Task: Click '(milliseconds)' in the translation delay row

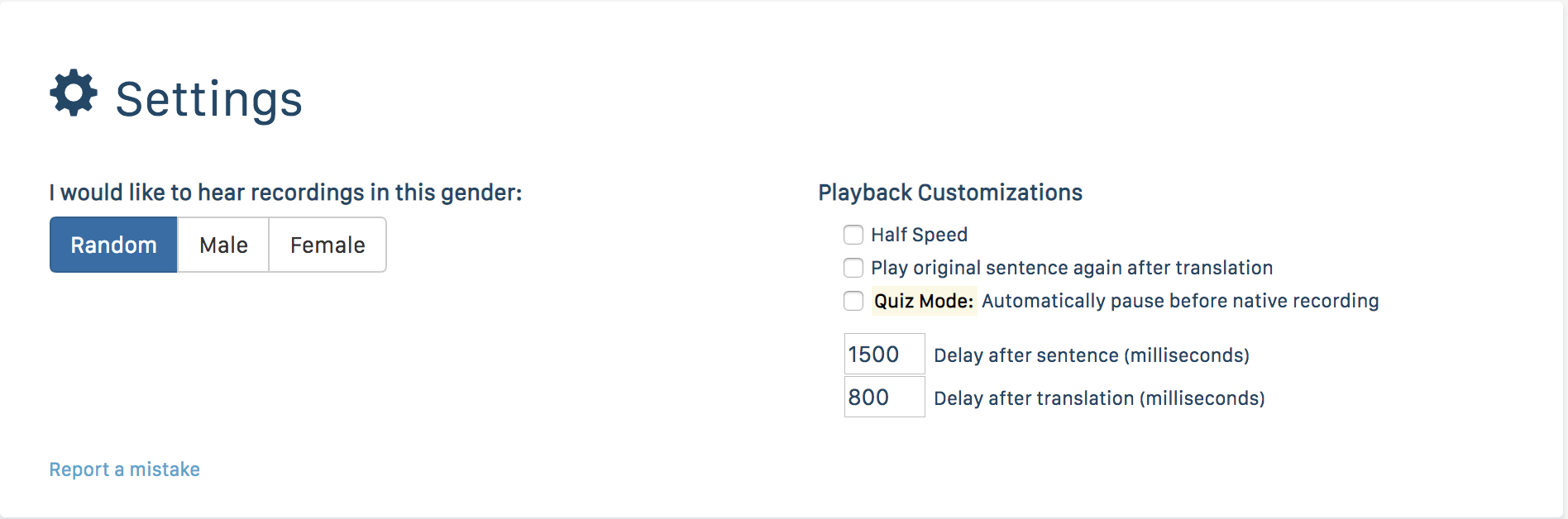Action: click(1202, 398)
